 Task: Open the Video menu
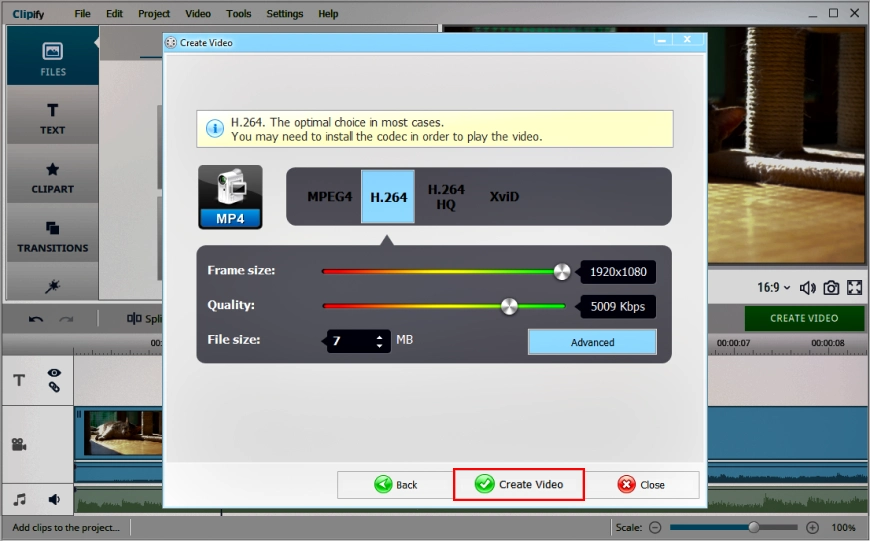point(198,13)
